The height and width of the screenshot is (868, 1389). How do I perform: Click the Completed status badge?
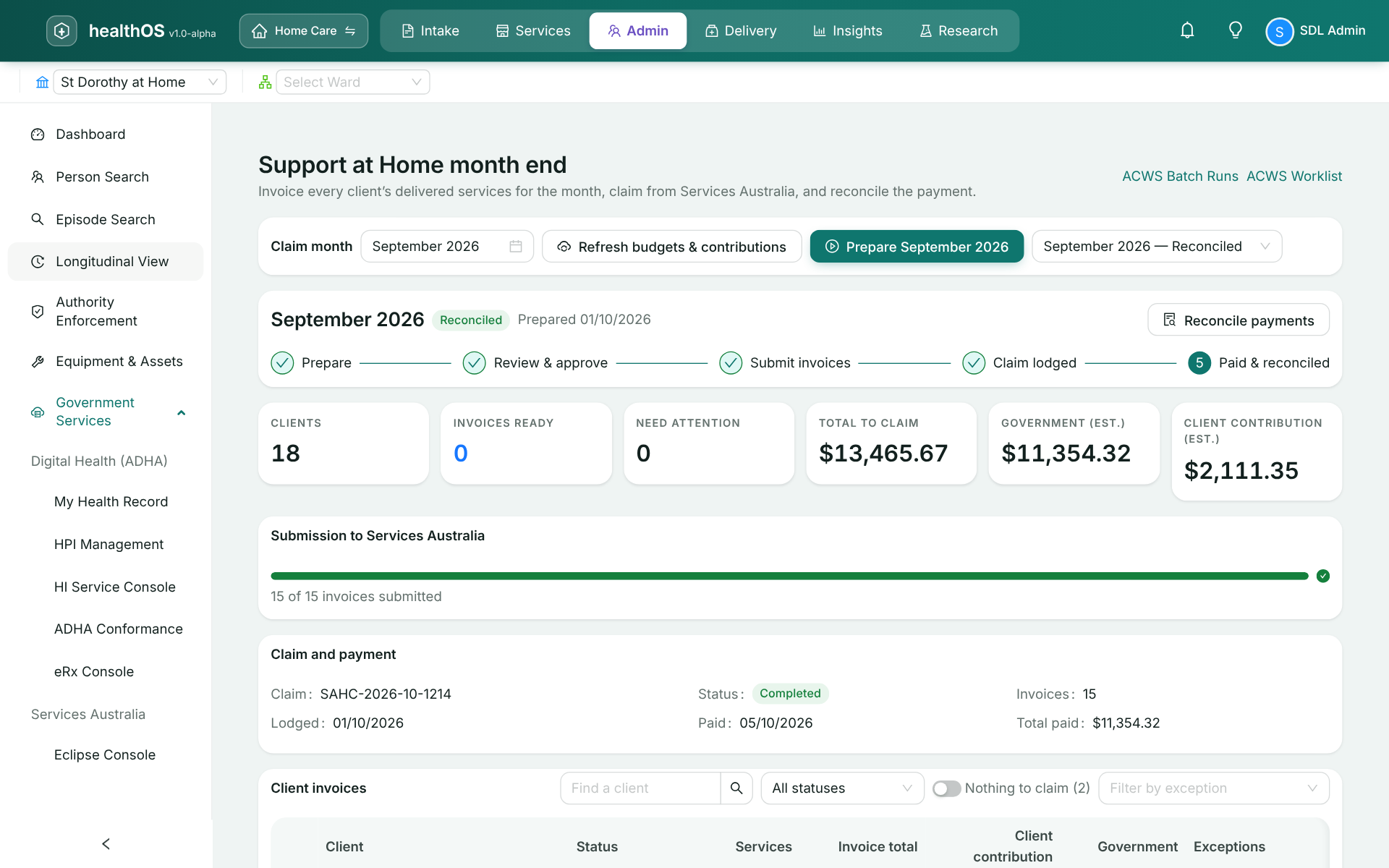[790, 693]
